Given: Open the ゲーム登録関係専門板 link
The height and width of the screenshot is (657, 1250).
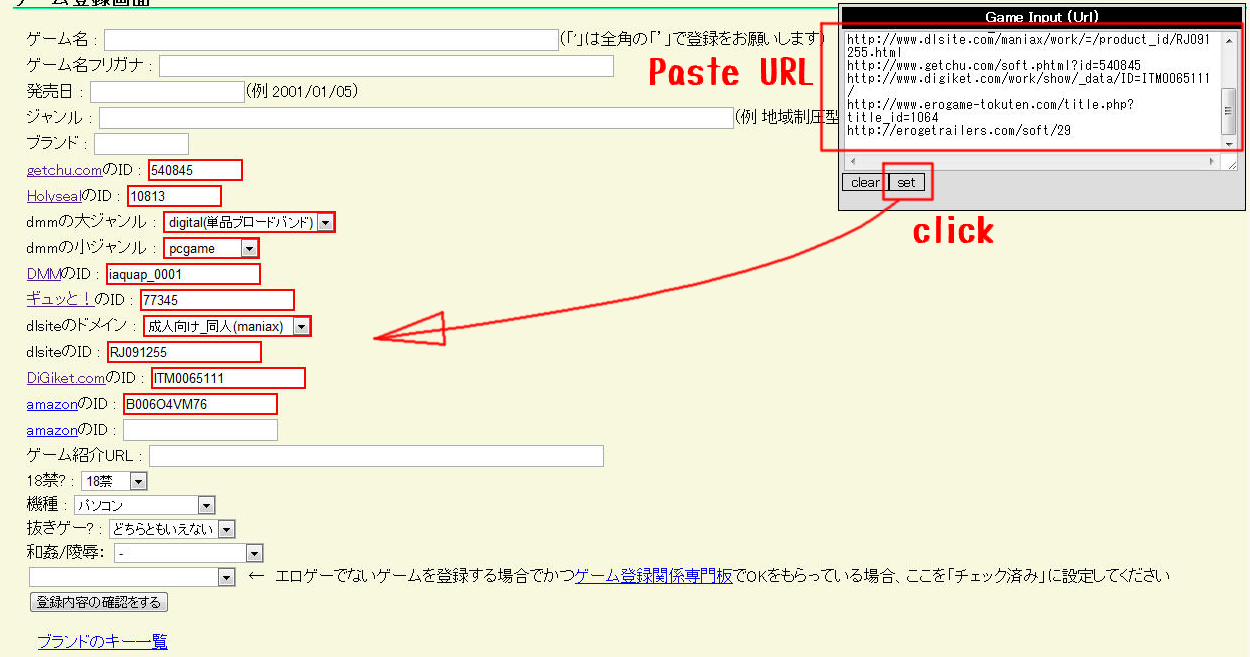Looking at the screenshot, I should coord(653,576).
